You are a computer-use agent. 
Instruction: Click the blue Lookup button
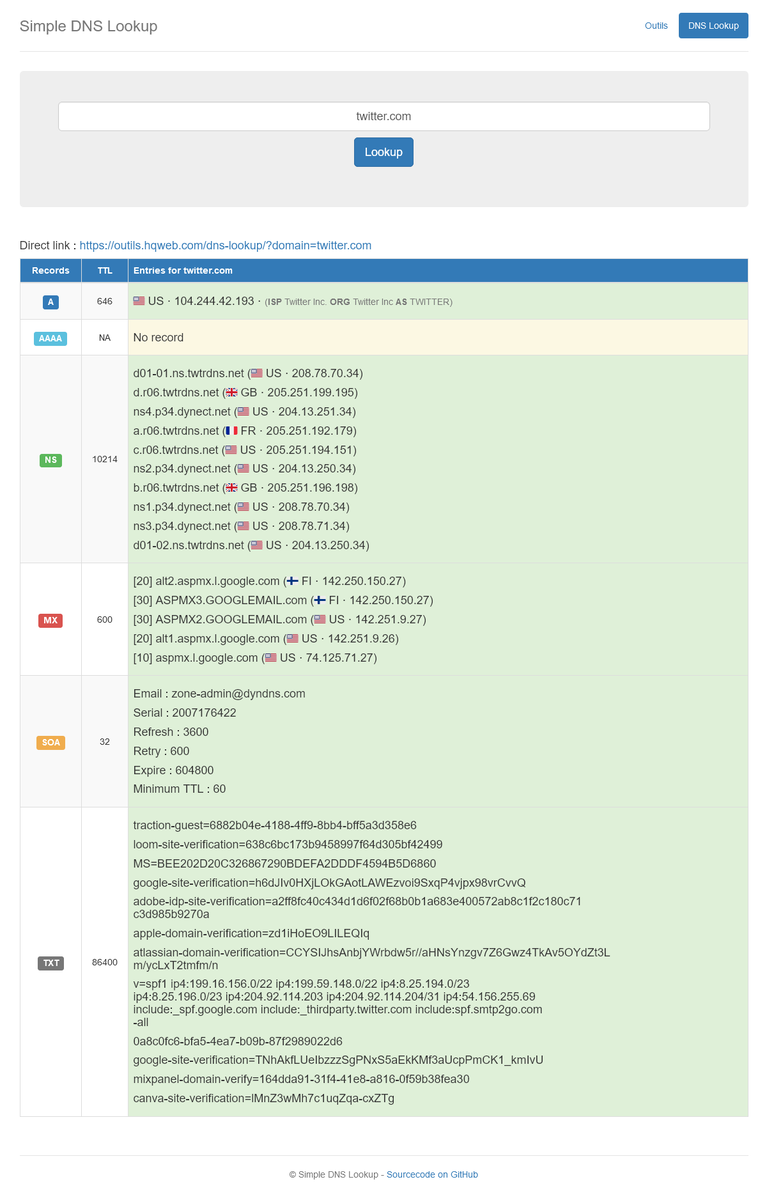coord(383,152)
